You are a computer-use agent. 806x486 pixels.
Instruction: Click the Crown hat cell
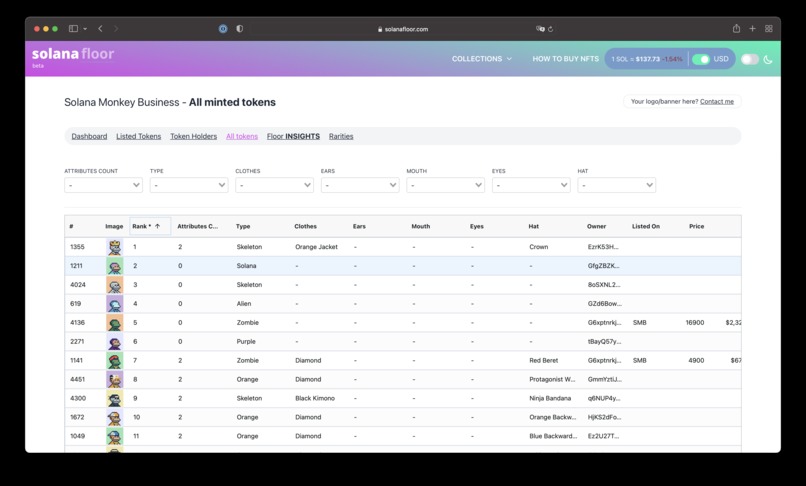click(539, 247)
